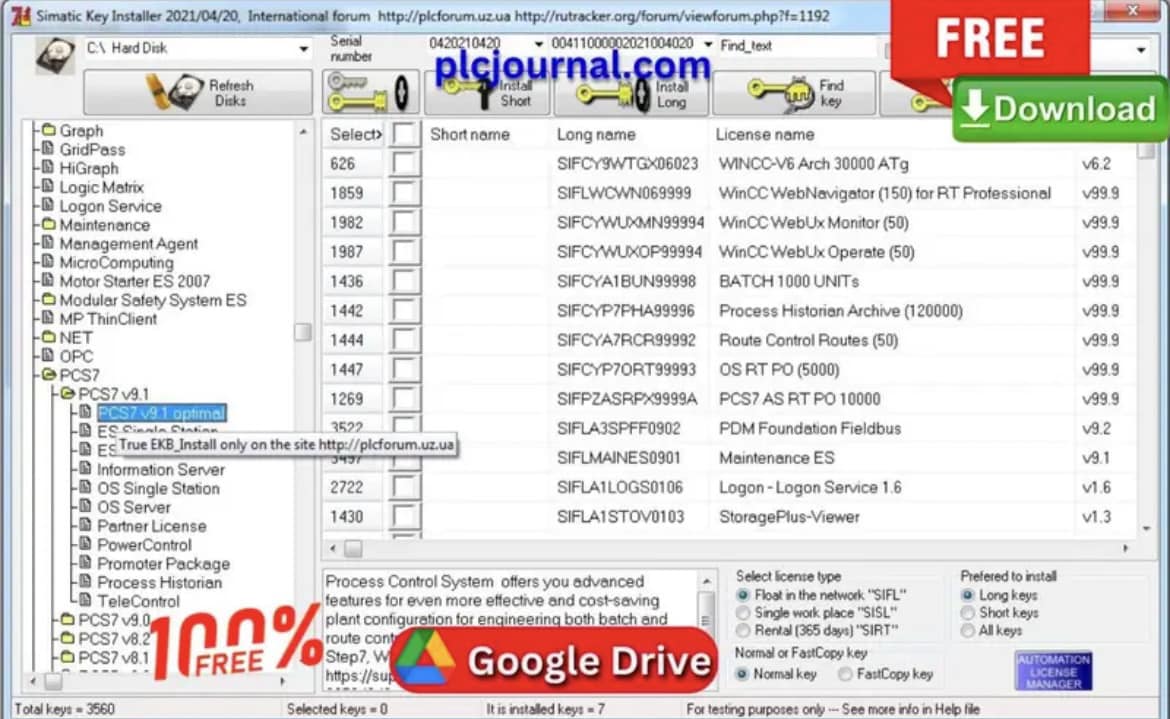Check the box for row 1982

[x=404, y=222]
